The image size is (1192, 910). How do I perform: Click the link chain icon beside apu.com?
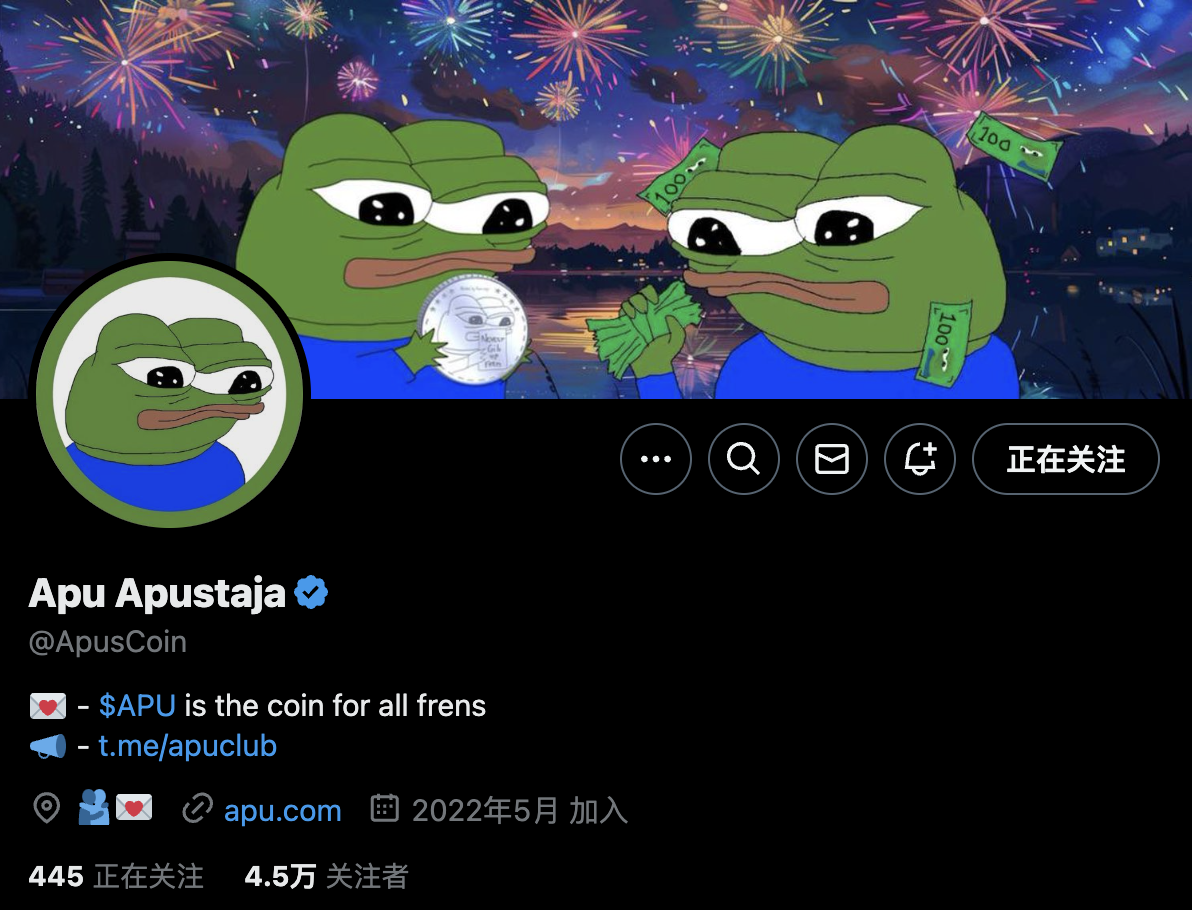point(197,809)
